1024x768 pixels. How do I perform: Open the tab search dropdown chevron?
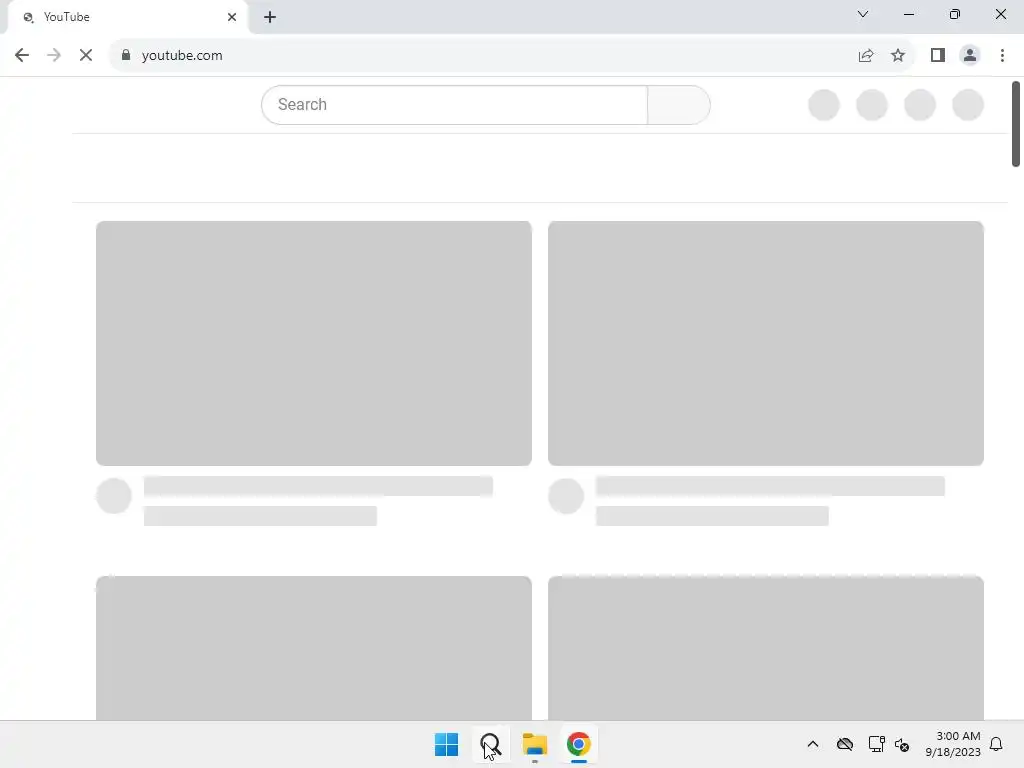[x=863, y=14]
